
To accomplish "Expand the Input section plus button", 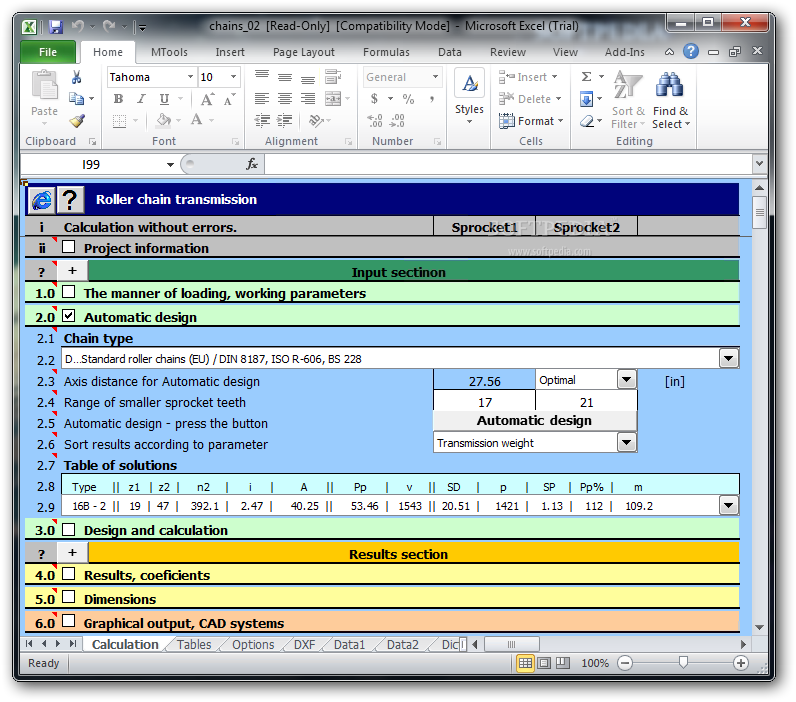I will click(73, 271).
